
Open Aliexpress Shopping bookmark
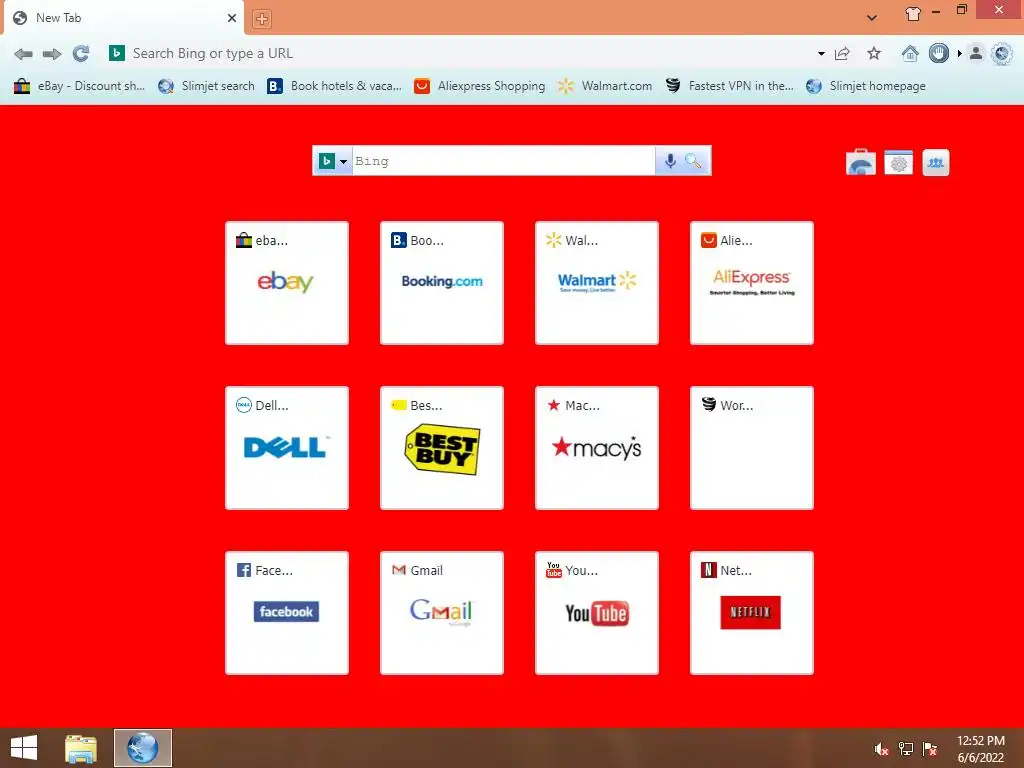(x=479, y=86)
